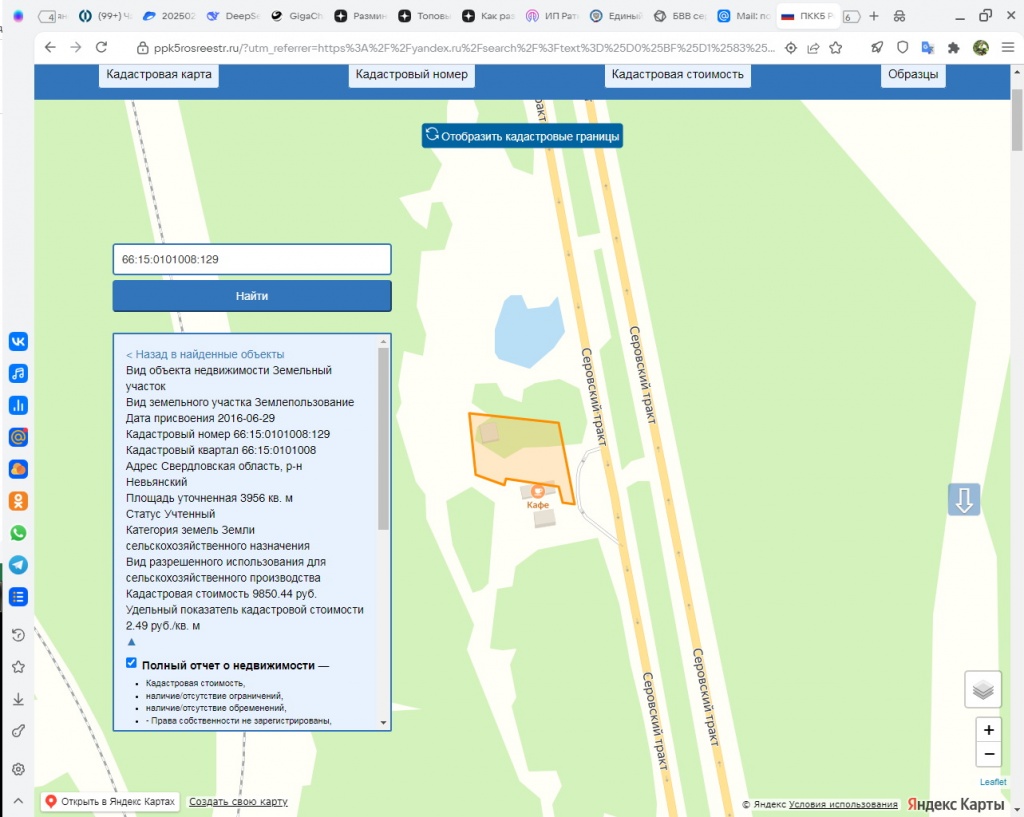Image resolution: width=1024 pixels, height=817 pixels.
Task: Open the WhatsApp sidebar icon
Action: click(x=18, y=533)
